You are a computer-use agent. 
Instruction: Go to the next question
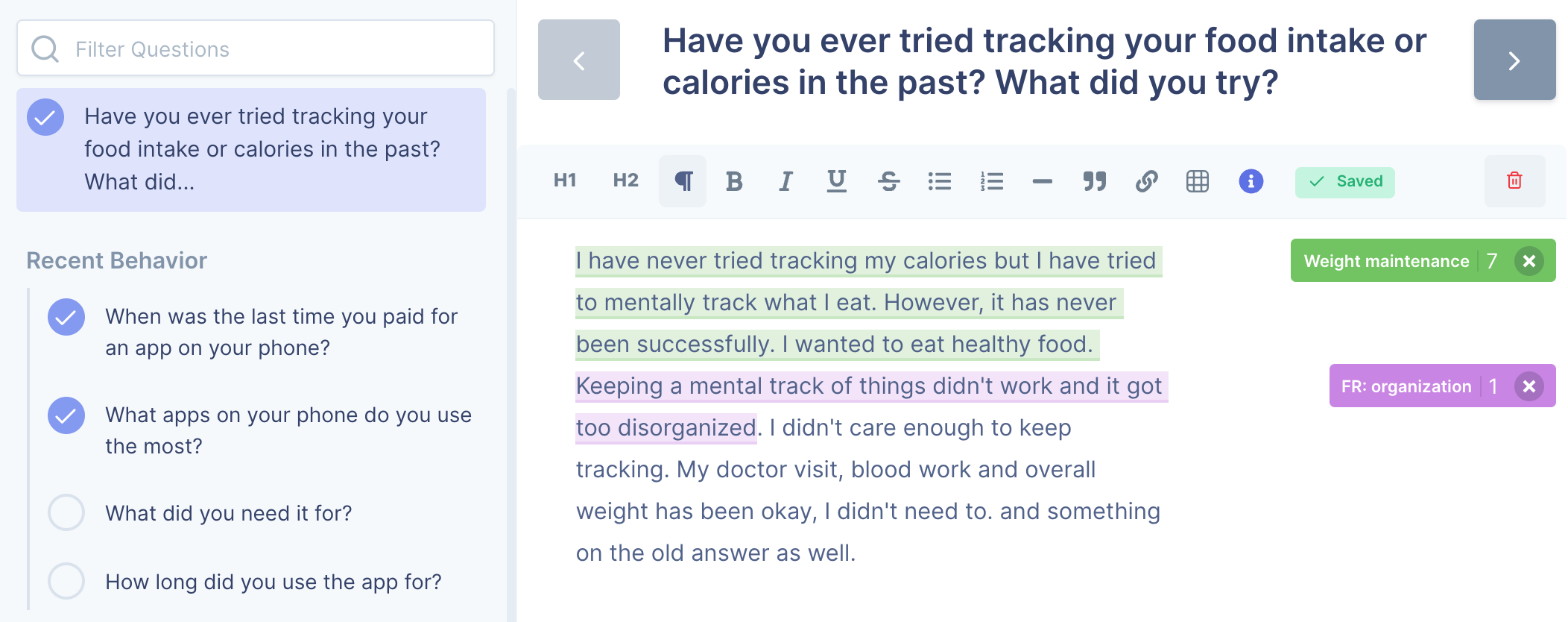[x=1514, y=60]
